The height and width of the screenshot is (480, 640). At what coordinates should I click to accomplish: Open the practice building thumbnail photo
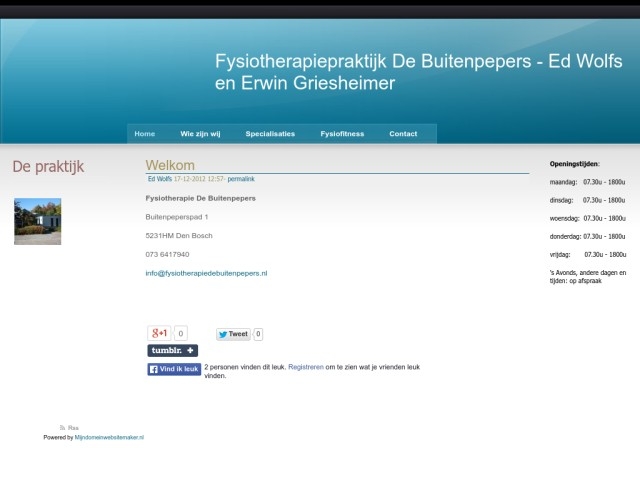coord(37,221)
